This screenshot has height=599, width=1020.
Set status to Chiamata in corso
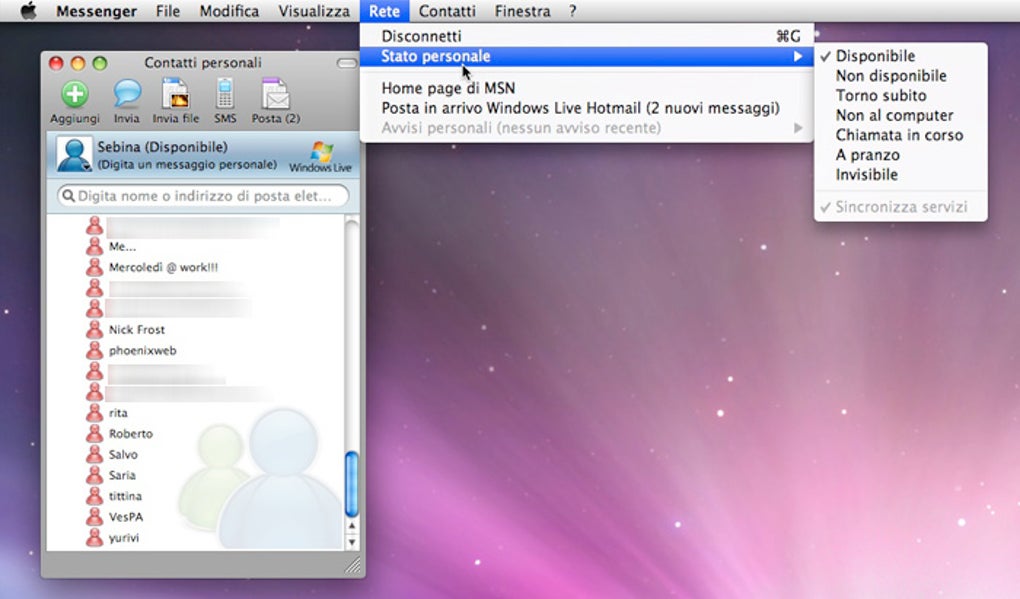[x=899, y=135]
